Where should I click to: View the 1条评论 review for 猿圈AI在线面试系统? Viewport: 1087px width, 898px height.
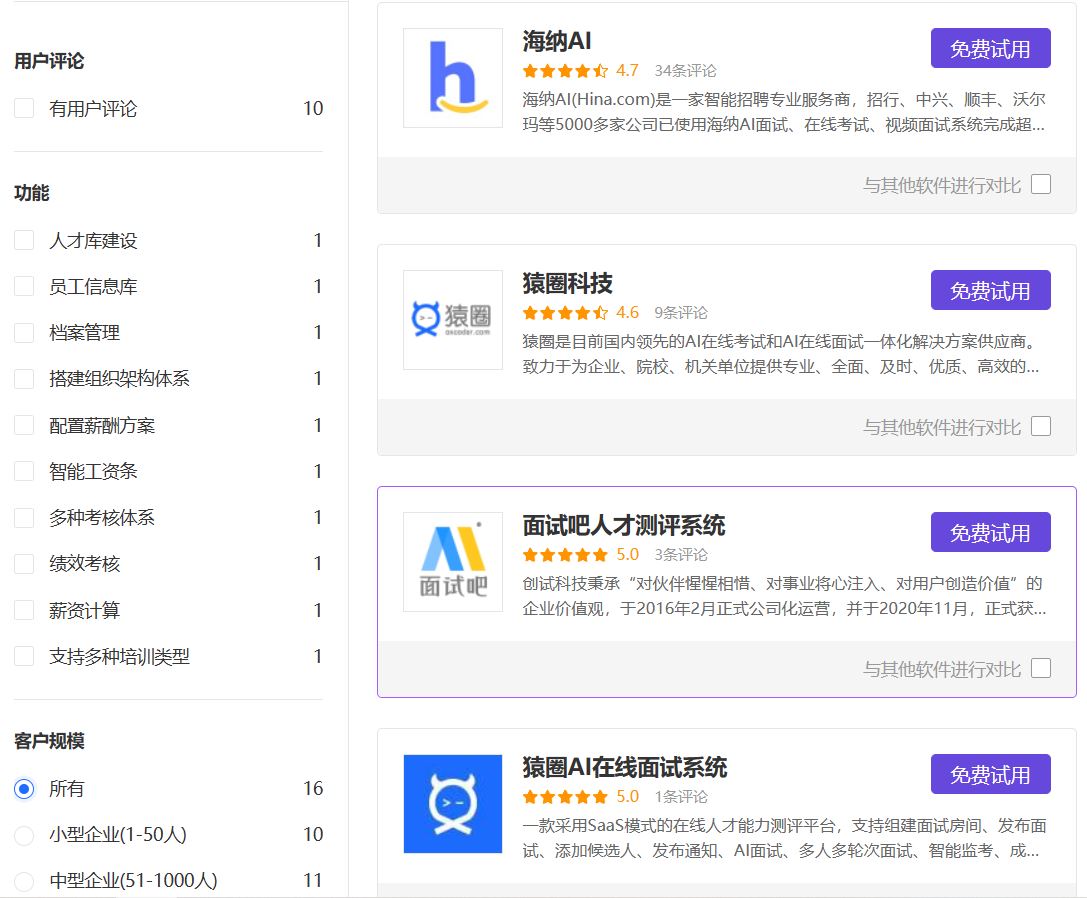[x=681, y=797]
